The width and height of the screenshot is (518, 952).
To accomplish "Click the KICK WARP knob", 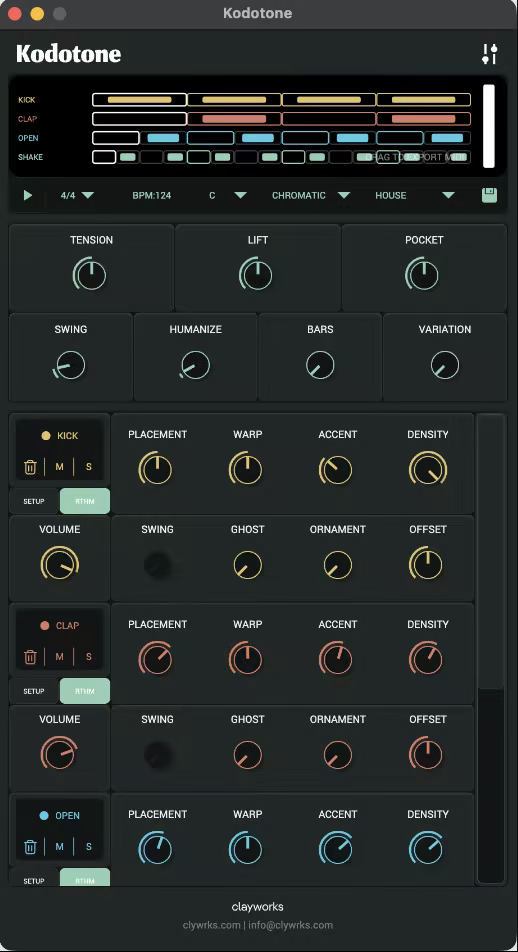I will (247, 469).
